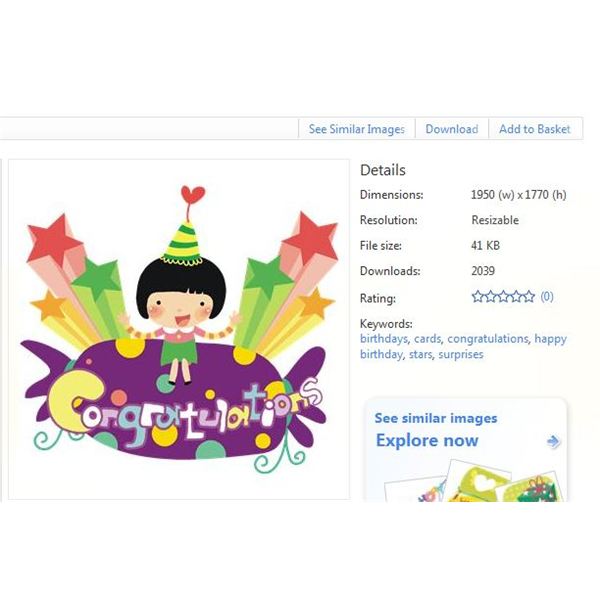Select the cards keyword link
600x600 pixels.
(427, 339)
